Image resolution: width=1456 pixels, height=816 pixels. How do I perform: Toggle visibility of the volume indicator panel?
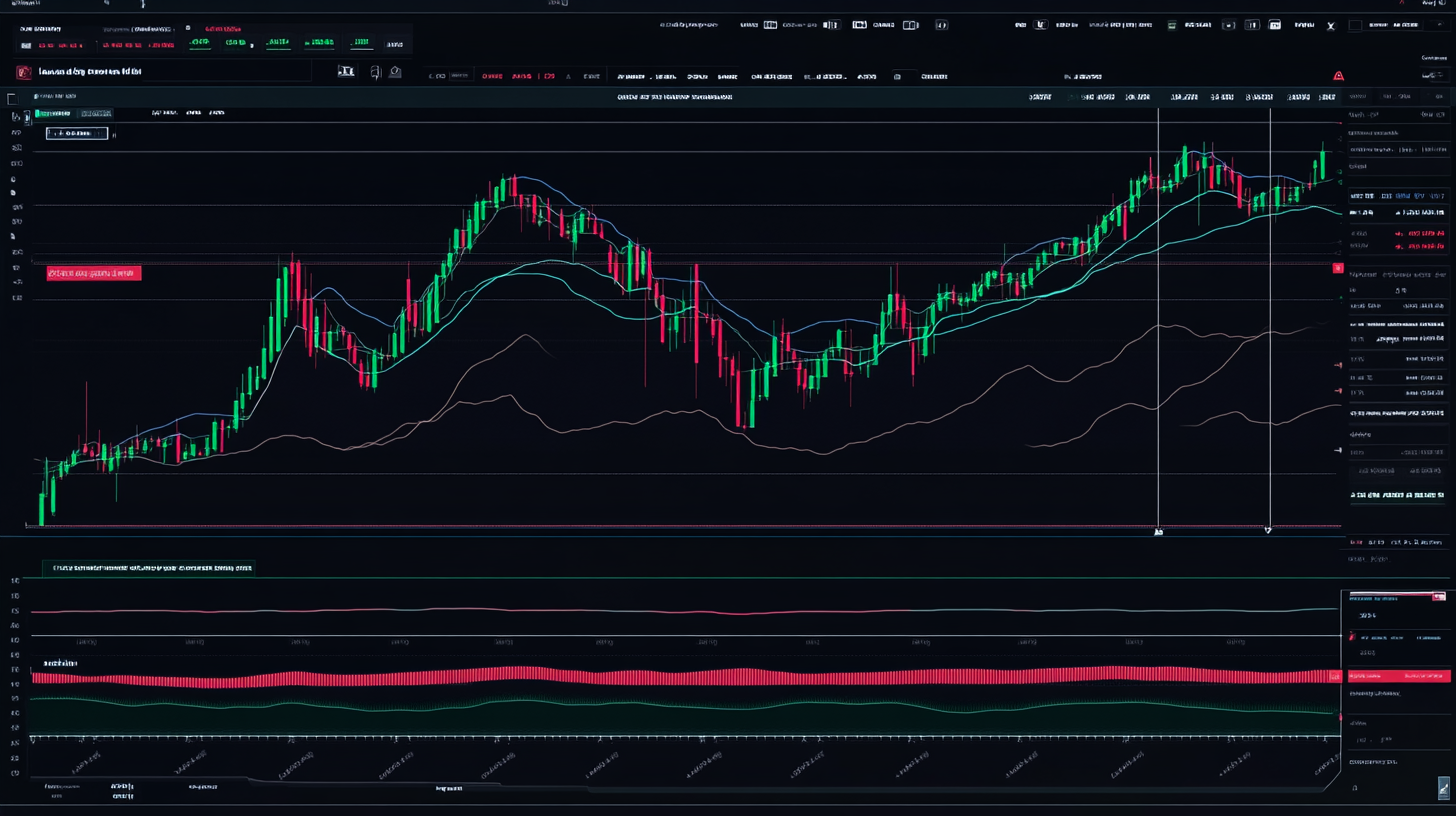point(58,663)
